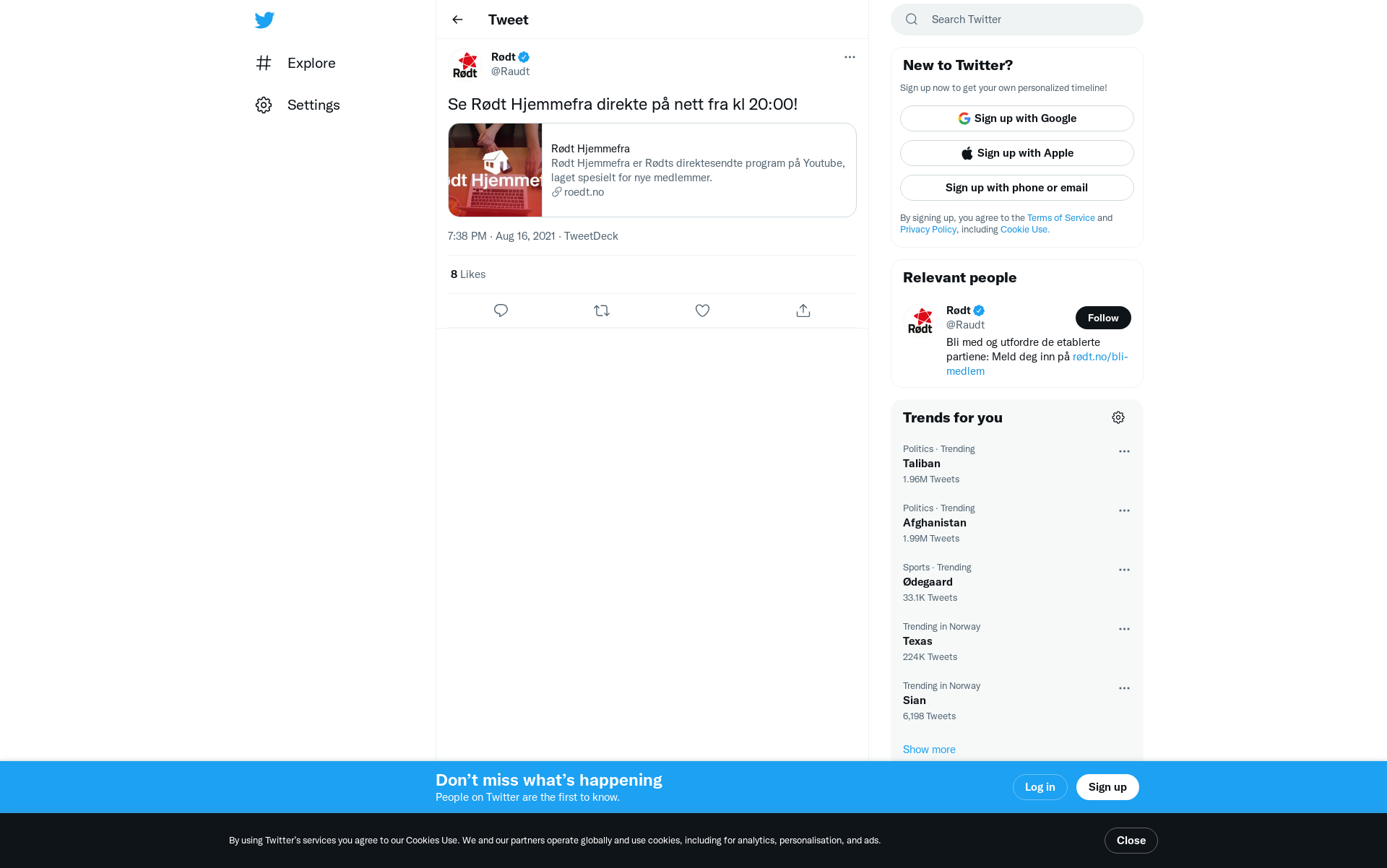Close the cookie notice banner
This screenshot has width=1387, height=868.
[1131, 841]
